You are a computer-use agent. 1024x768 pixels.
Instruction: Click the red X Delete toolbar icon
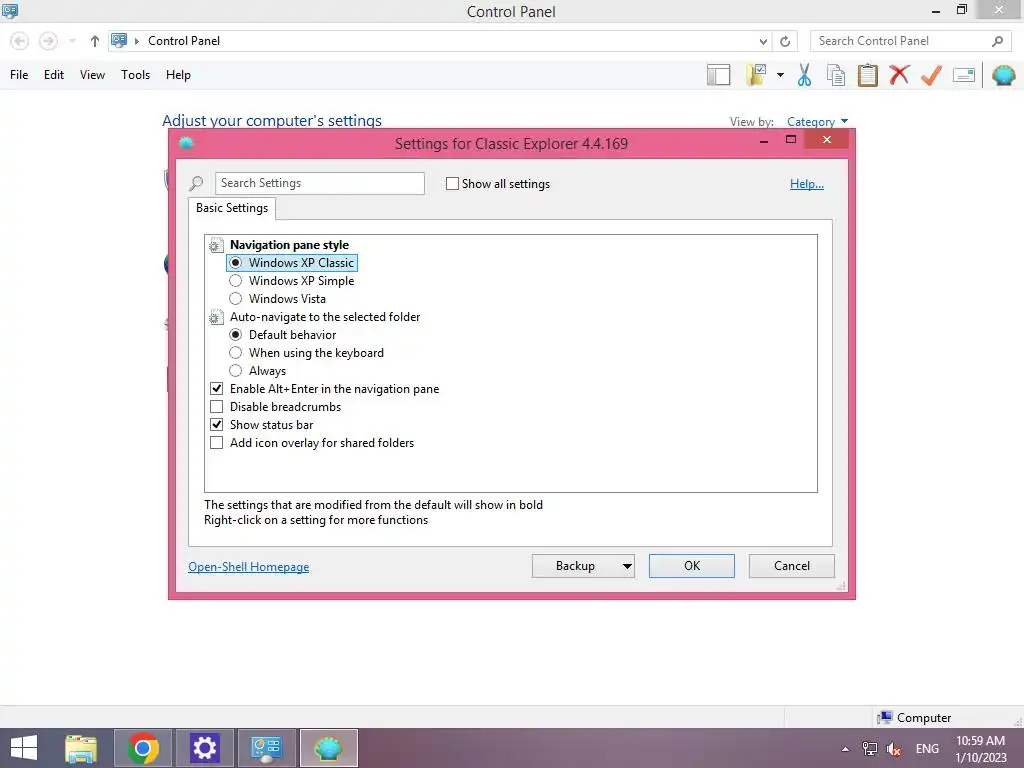(899, 75)
